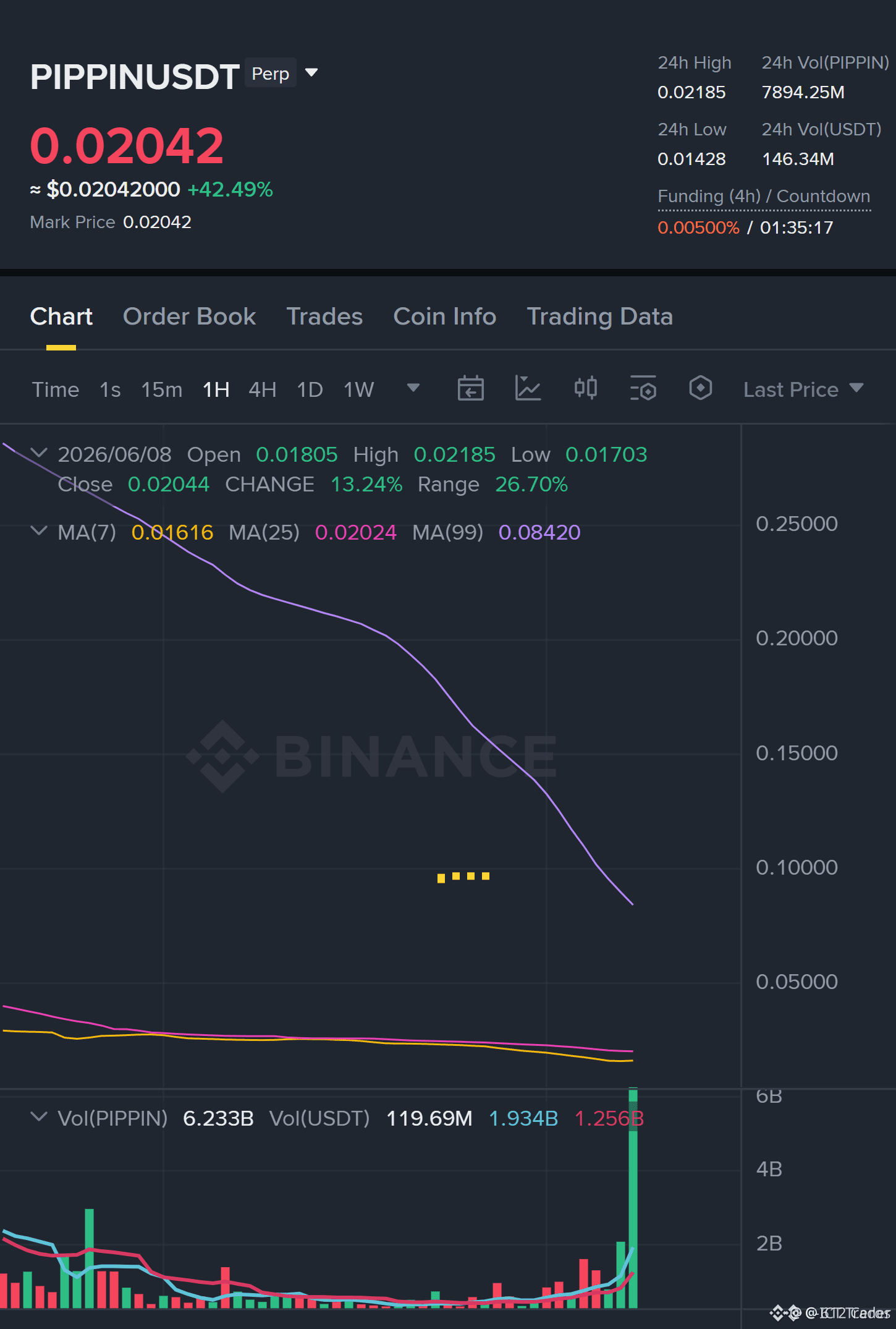Collapse the OHLC date info row

point(38,453)
